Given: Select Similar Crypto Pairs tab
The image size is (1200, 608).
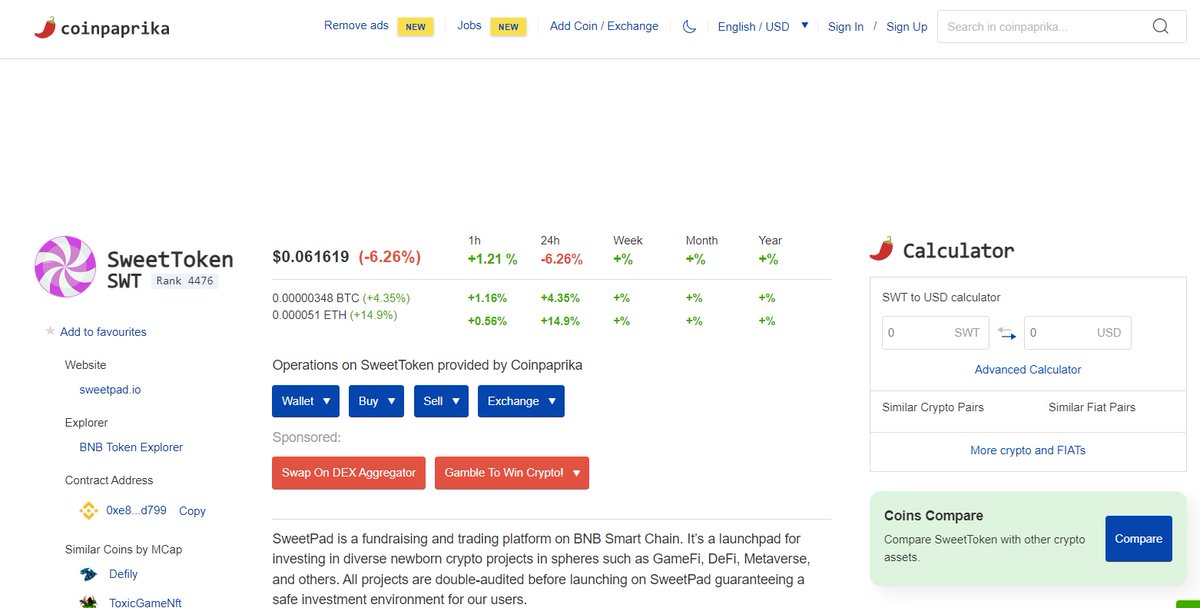Looking at the screenshot, I should pyautogui.click(x=933, y=408).
